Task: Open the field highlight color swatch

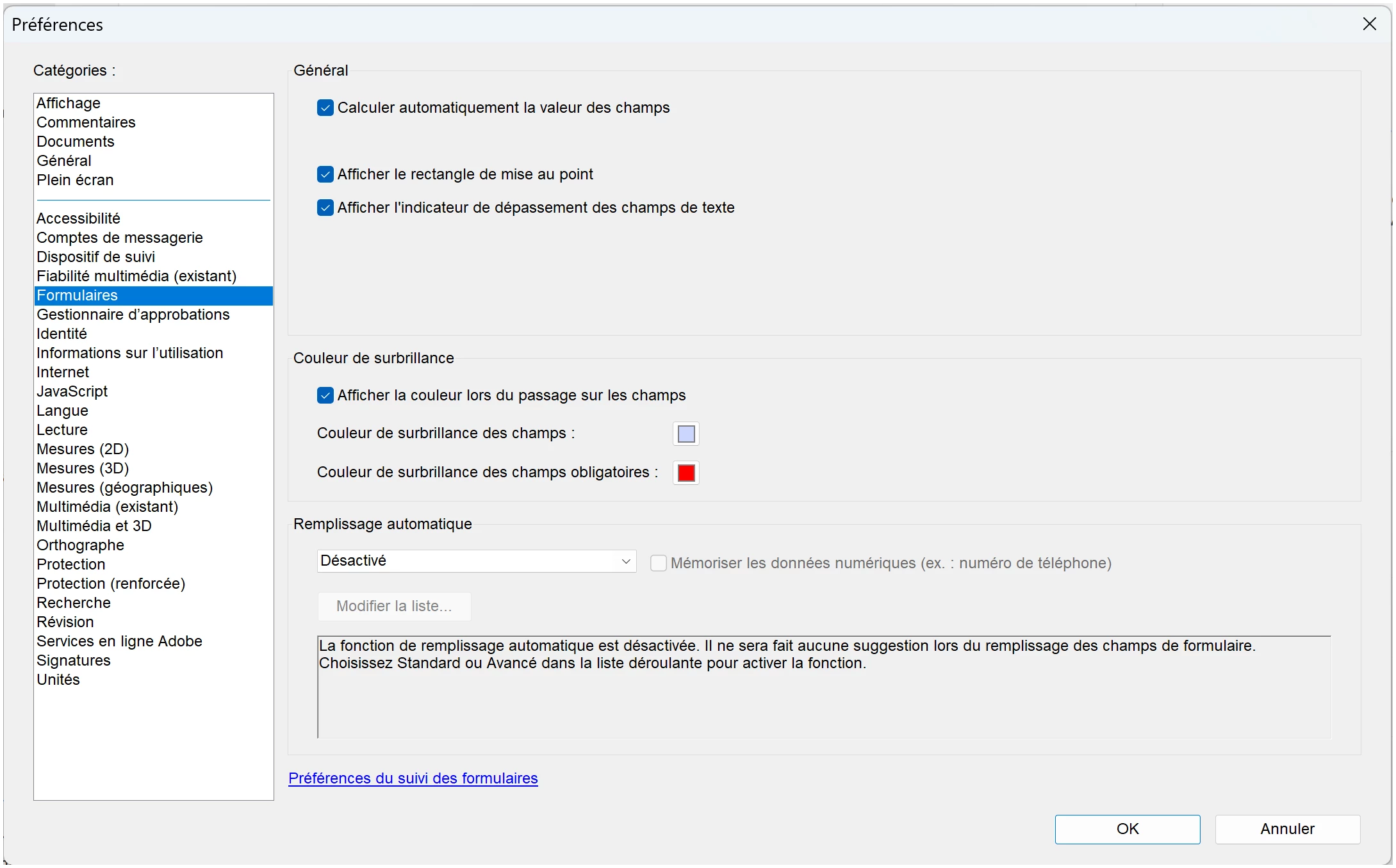Action: [x=686, y=434]
